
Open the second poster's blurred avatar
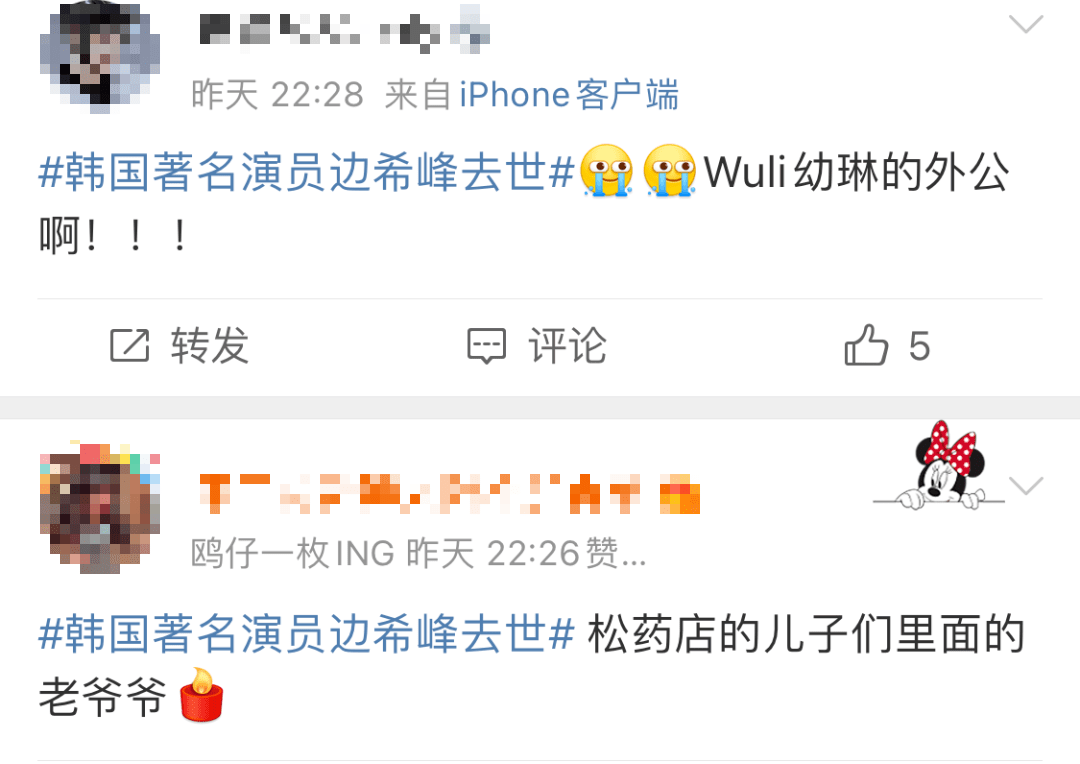coord(100,508)
